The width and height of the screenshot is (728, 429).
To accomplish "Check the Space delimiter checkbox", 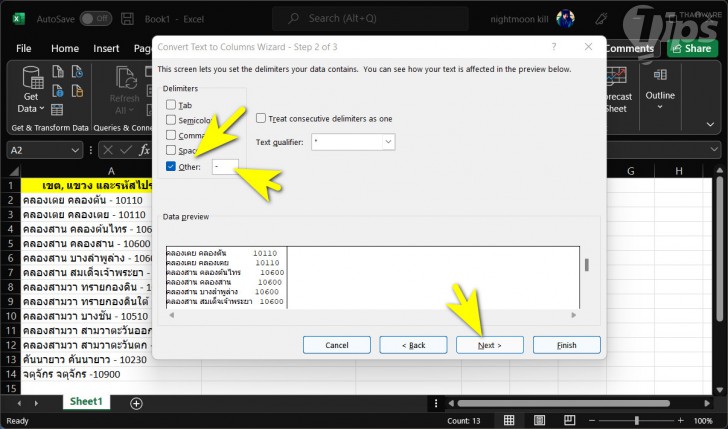I will tap(171, 150).
